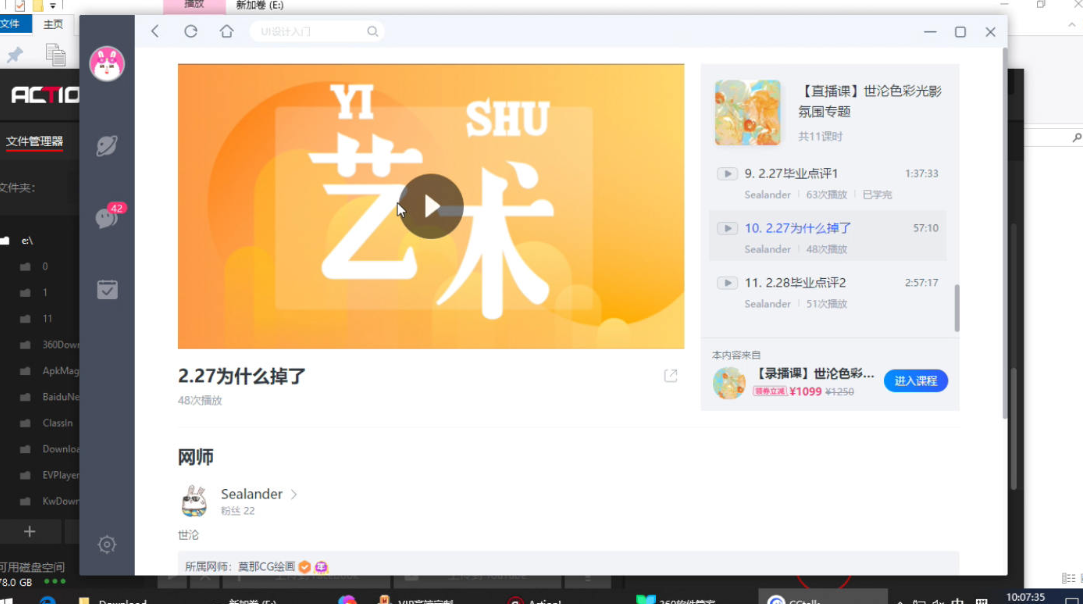This screenshot has height=604, width=1083.
Task: Click the copy icon in Explorer ribbon
Action: click(x=55, y=55)
